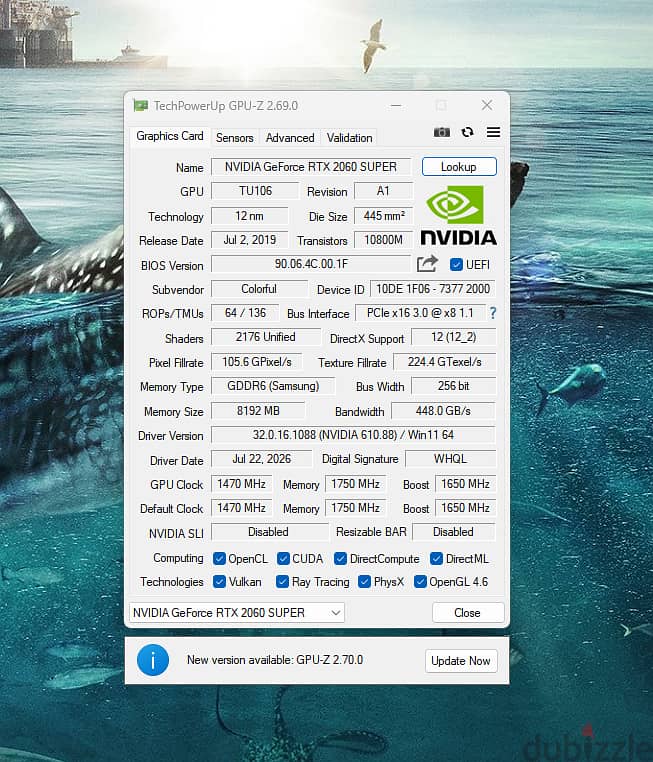653x762 pixels.
Task: Click the Release Date field Jul 2, 2019
Action: tap(250, 240)
